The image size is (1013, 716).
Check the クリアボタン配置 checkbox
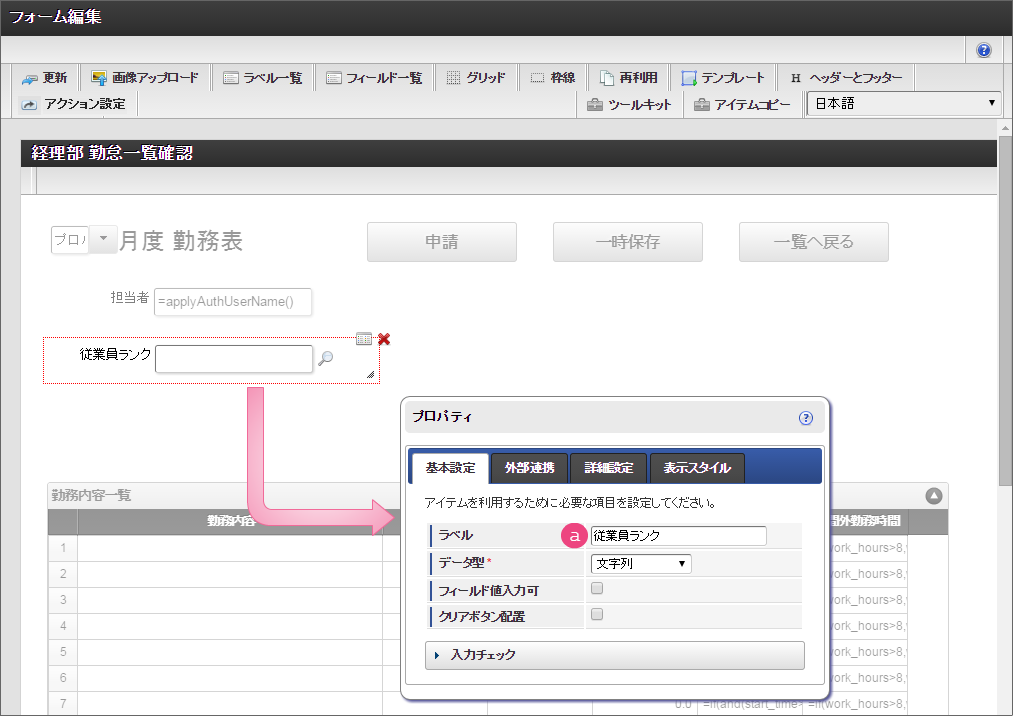point(597,615)
